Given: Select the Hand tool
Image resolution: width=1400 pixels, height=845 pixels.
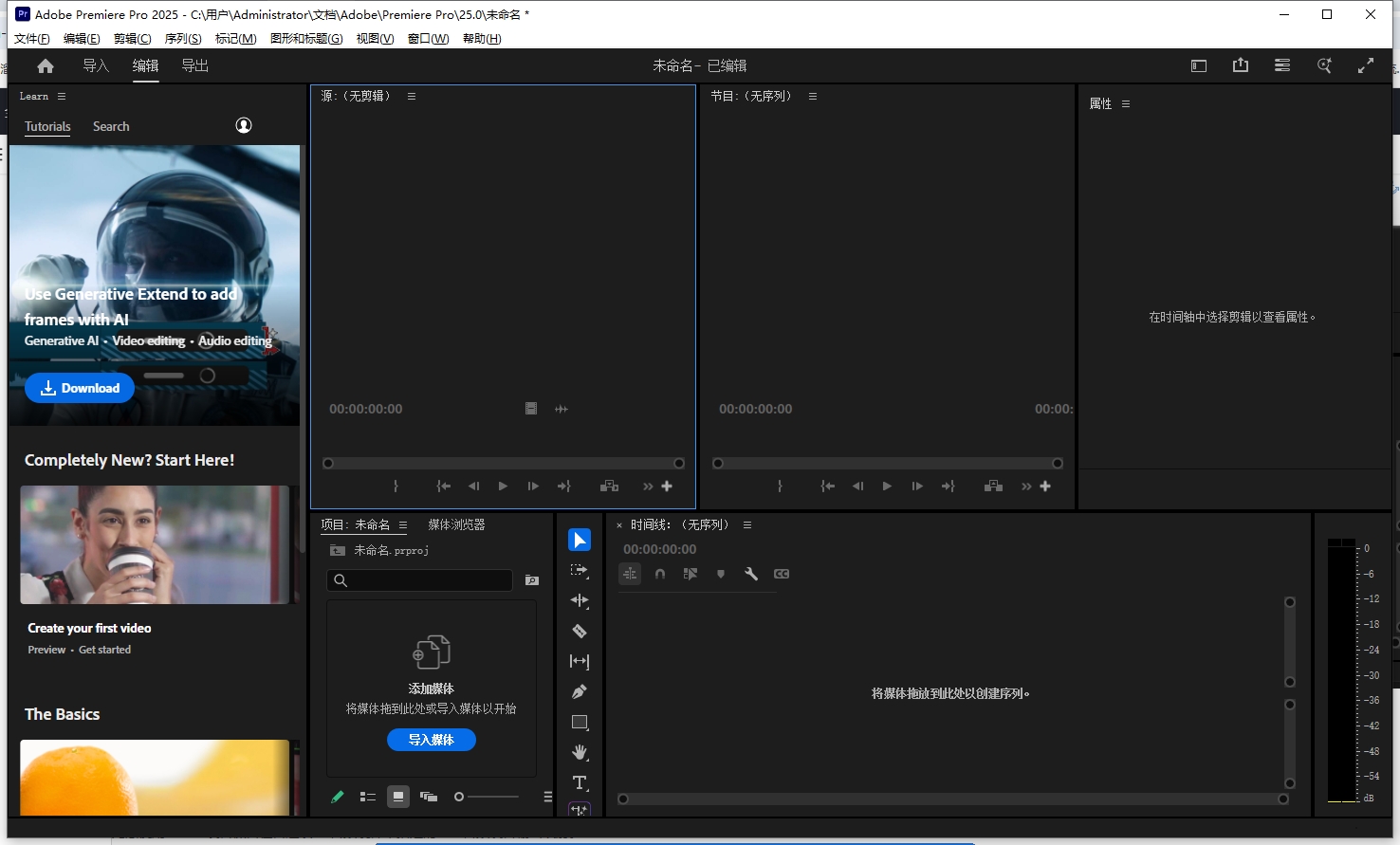Looking at the screenshot, I should point(580,752).
